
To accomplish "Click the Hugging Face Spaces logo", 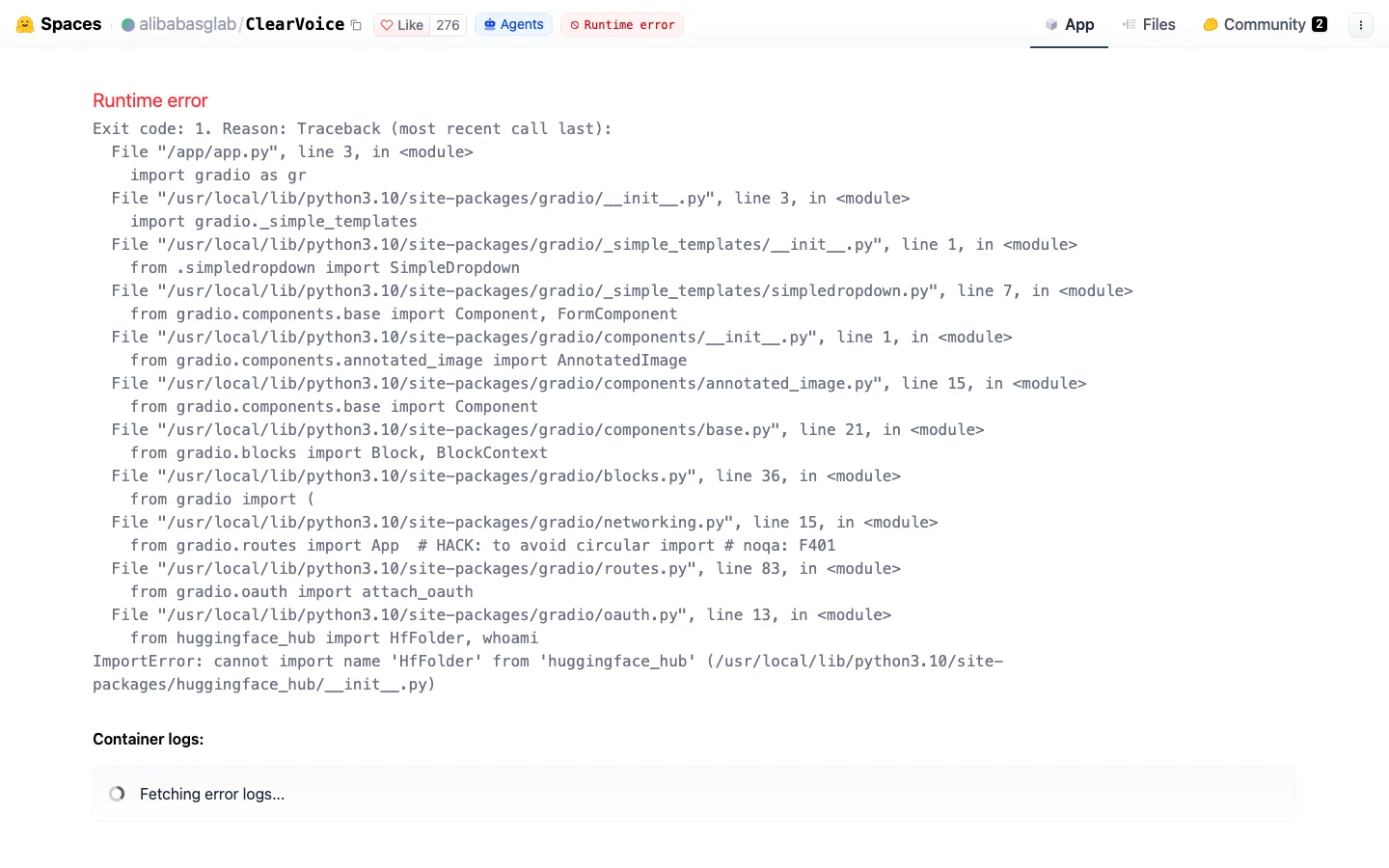I will click(25, 24).
